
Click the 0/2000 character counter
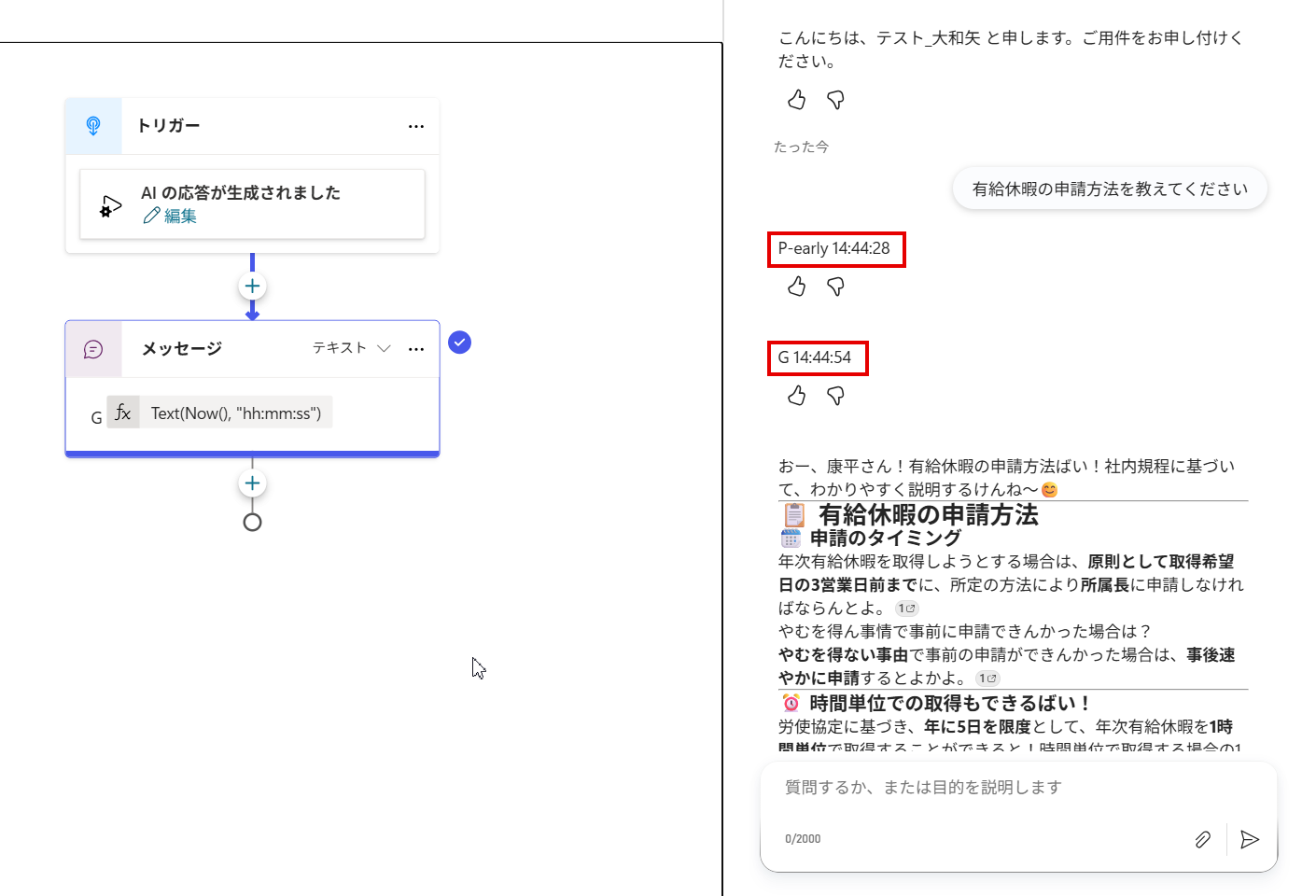point(803,839)
